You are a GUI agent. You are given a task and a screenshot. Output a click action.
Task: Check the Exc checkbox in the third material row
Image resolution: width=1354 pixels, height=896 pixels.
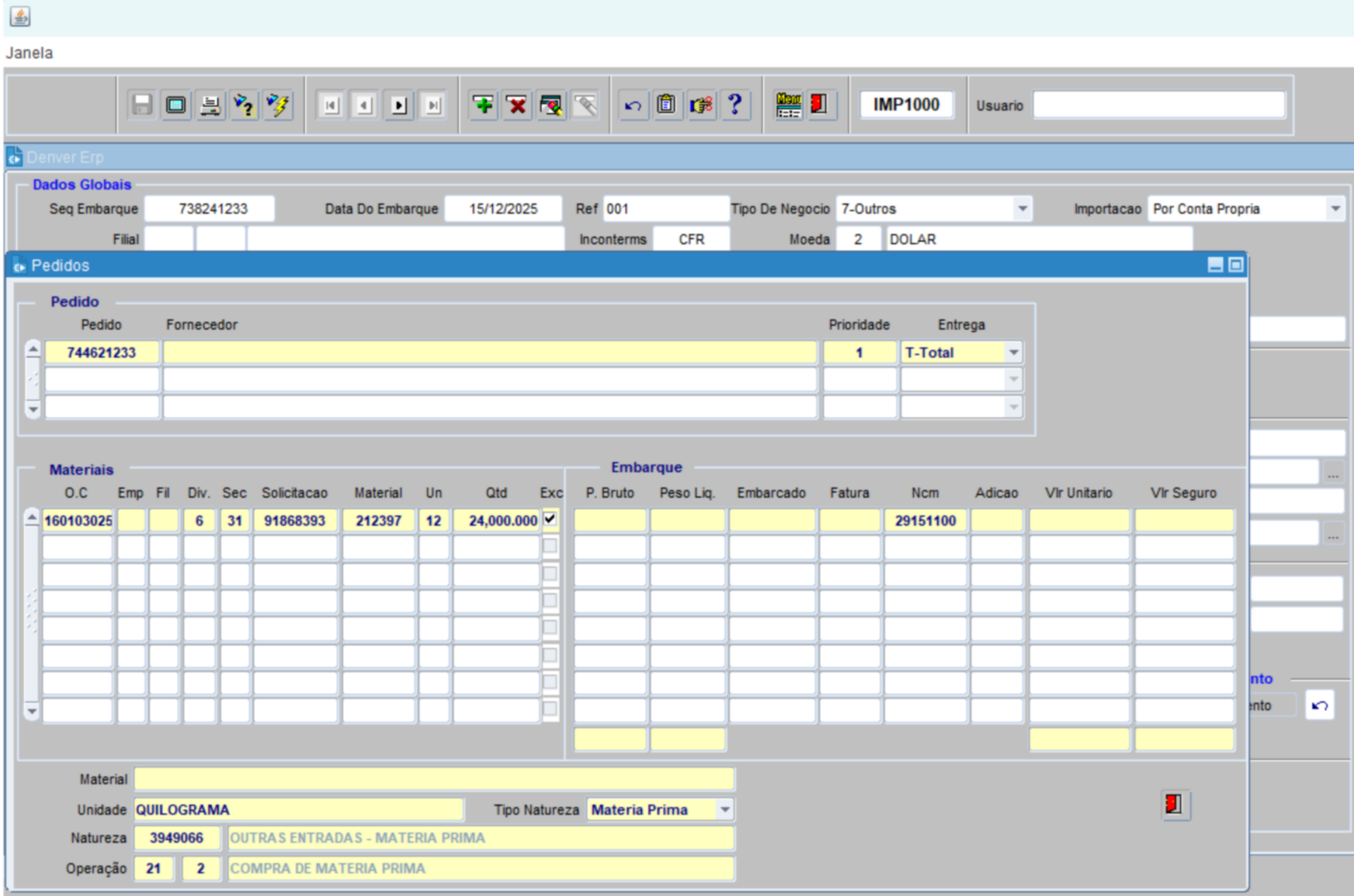pyautogui.click(x=550, y=574)
